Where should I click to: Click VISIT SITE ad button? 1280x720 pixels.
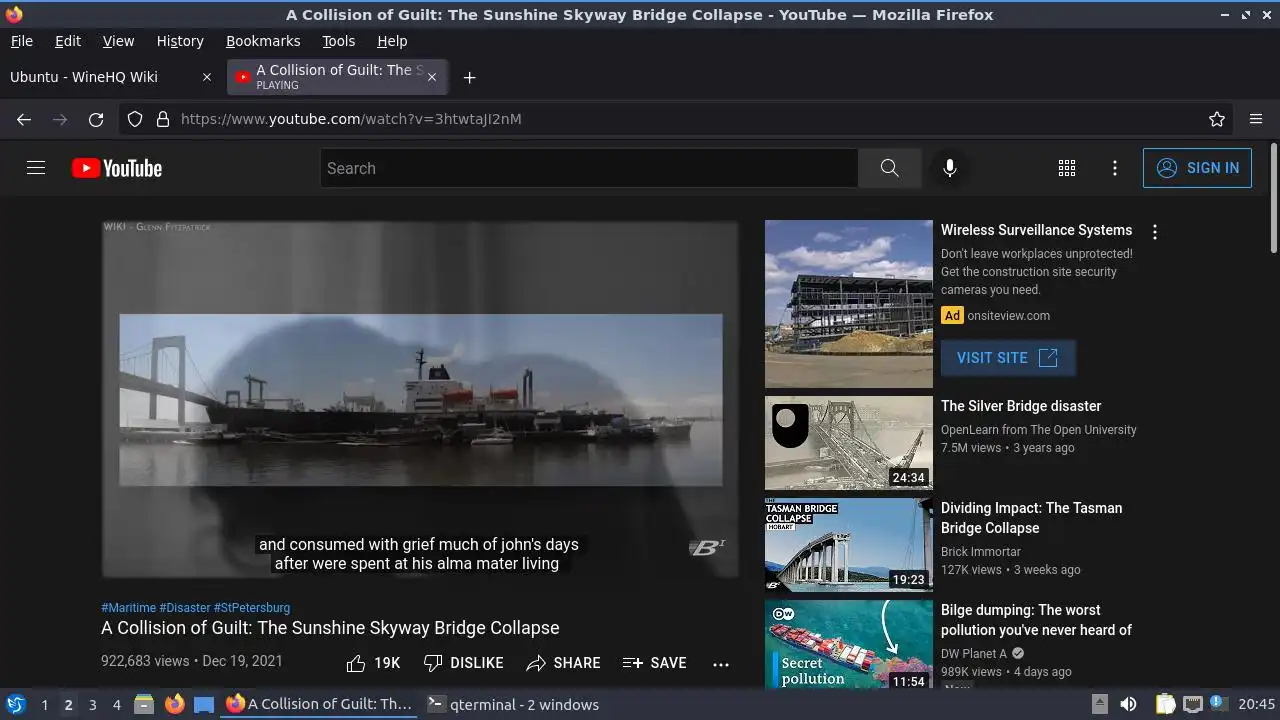click(x=1008, y=358)
